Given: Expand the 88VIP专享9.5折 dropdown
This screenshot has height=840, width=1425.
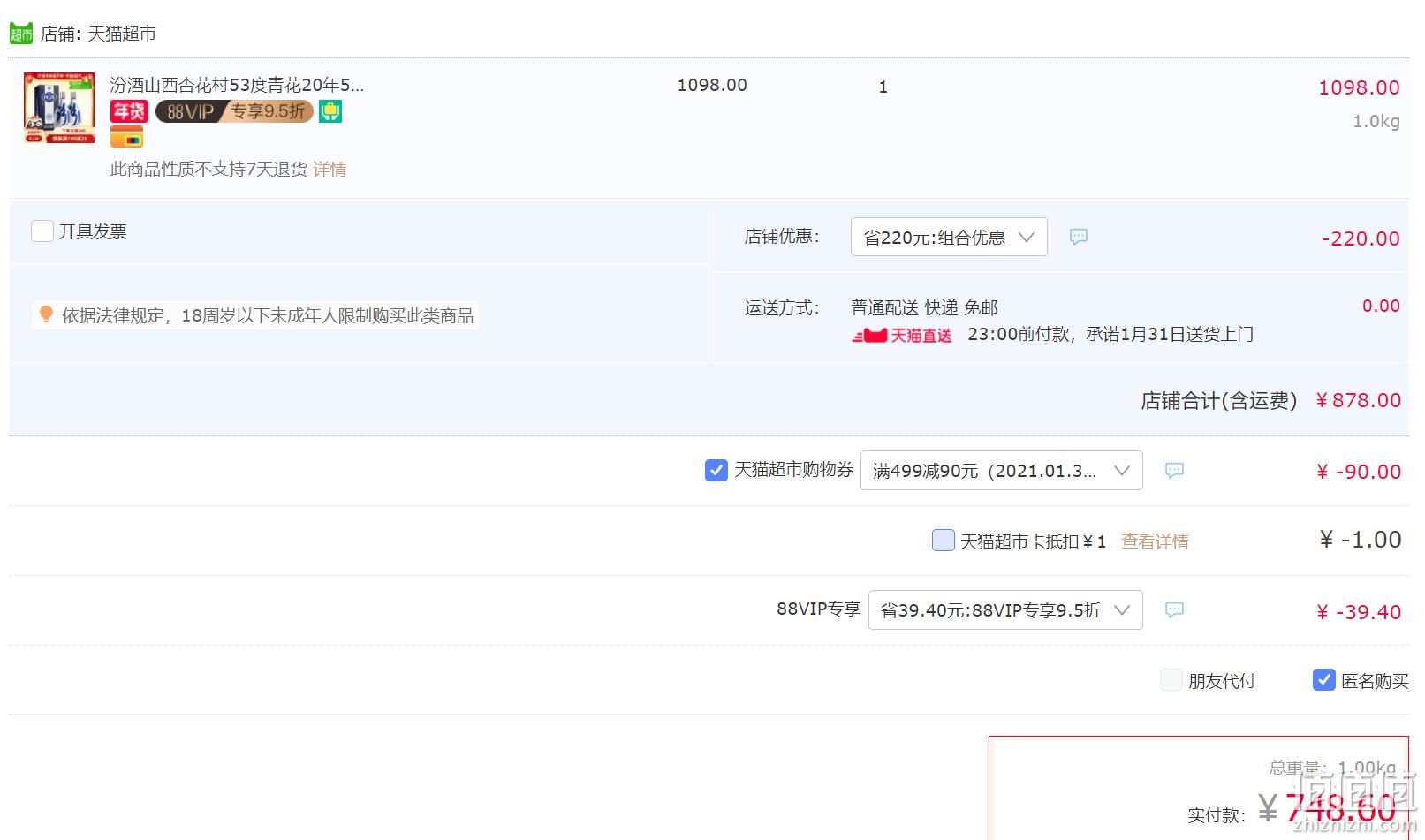Looking at the screenshot, I should coord(1005,609).
